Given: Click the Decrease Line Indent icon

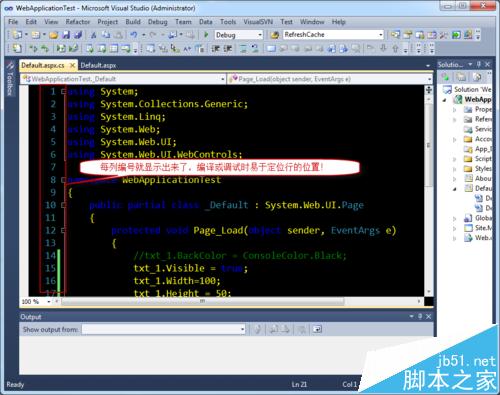Looking at the screenshot, I should pyautogui.click(x=216, y=49).
